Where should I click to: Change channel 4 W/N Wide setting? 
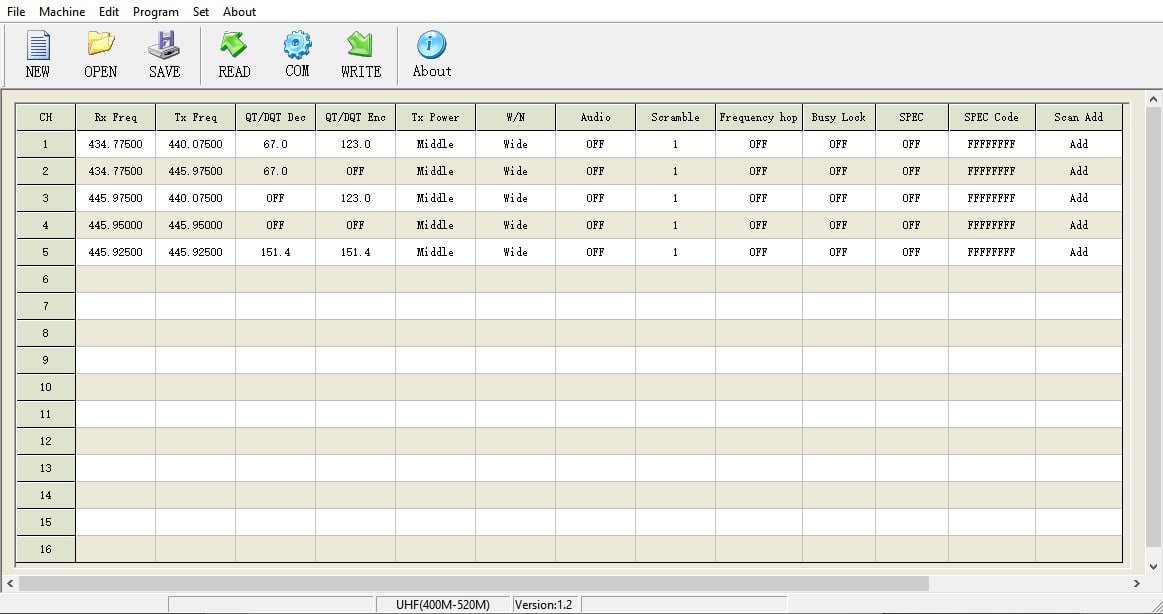pos(515,225)
